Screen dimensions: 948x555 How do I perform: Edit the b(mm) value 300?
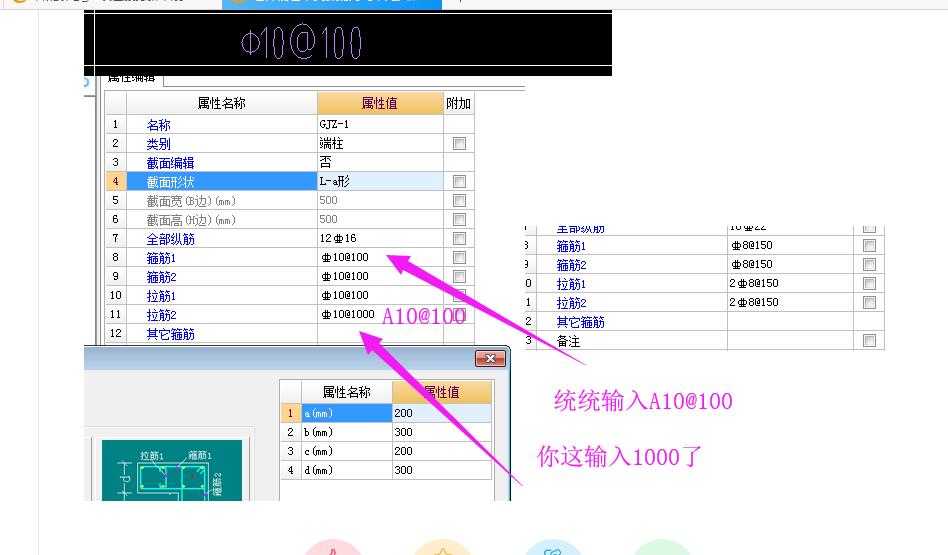(x=442, y=432)
